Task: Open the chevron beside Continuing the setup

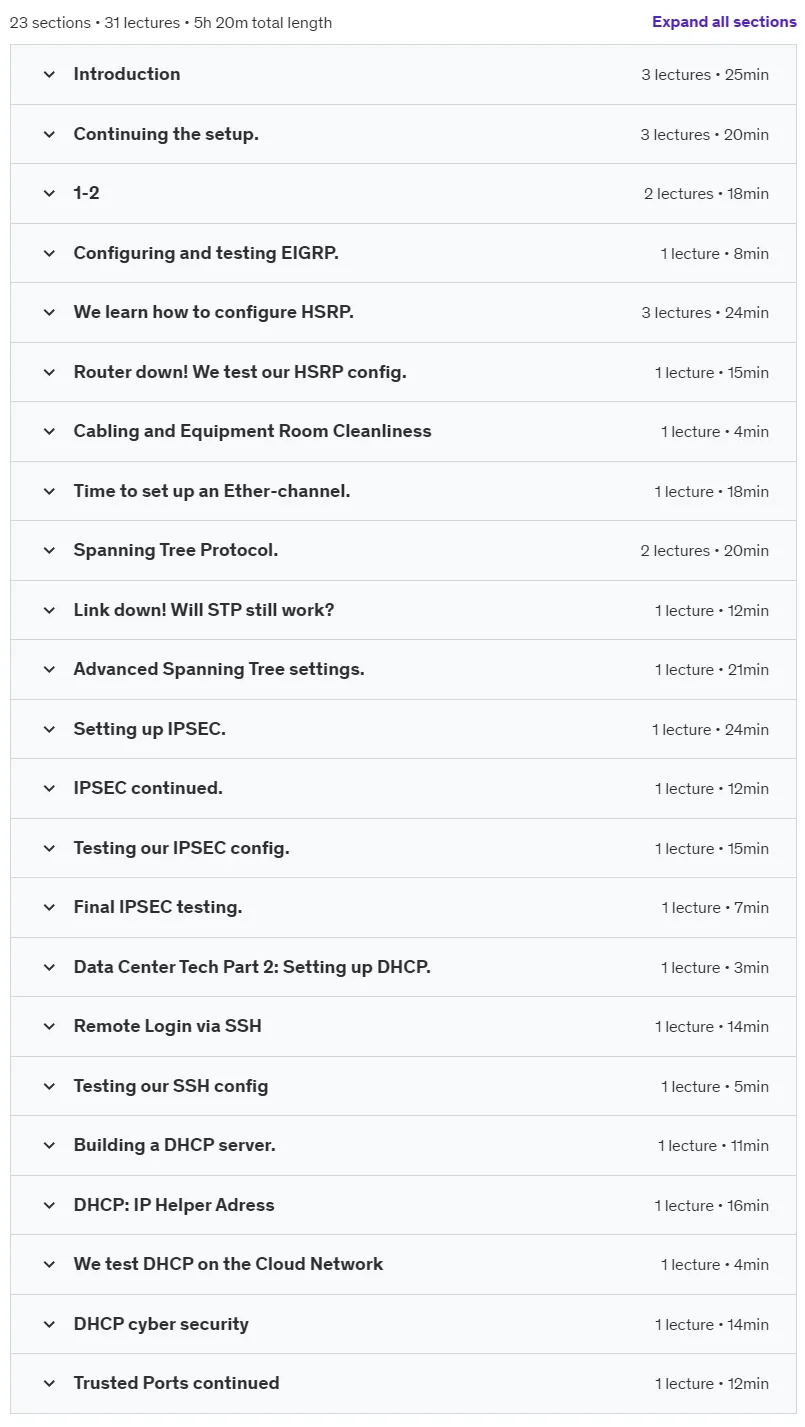Action: point(49,134)
